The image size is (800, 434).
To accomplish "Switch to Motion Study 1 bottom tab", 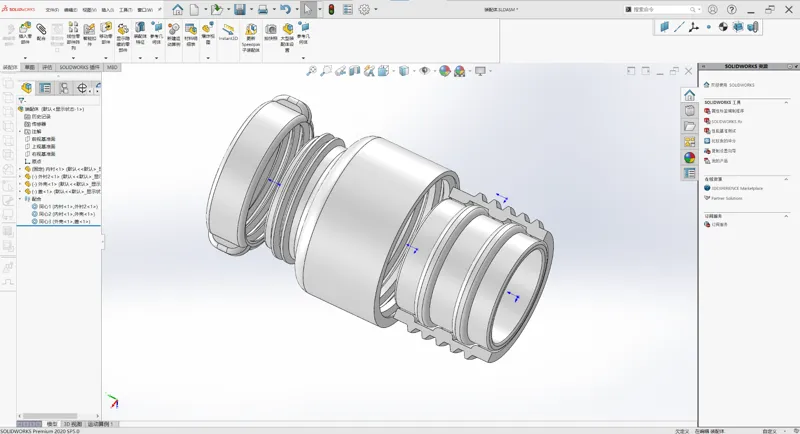I will click(100, 424).
